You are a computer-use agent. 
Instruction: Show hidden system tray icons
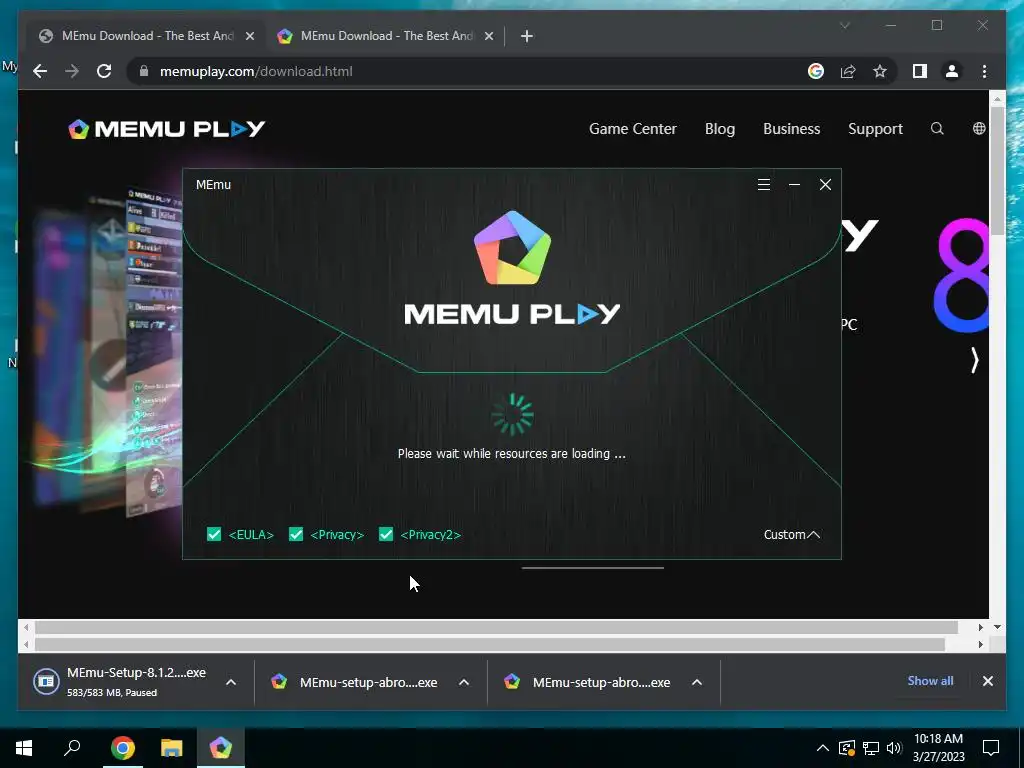pos(823,748)
